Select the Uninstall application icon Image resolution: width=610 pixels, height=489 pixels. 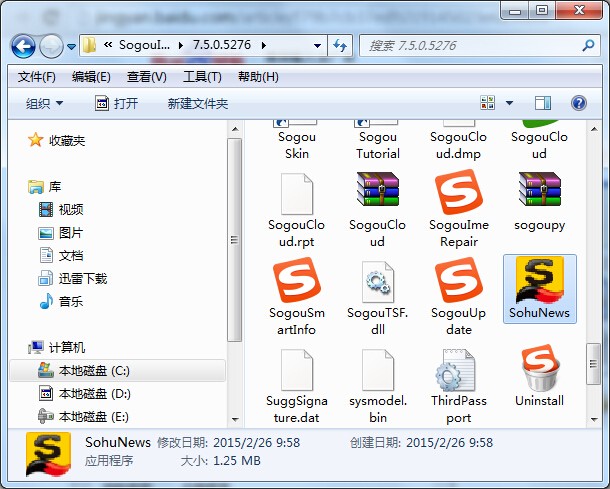(540, 369)
